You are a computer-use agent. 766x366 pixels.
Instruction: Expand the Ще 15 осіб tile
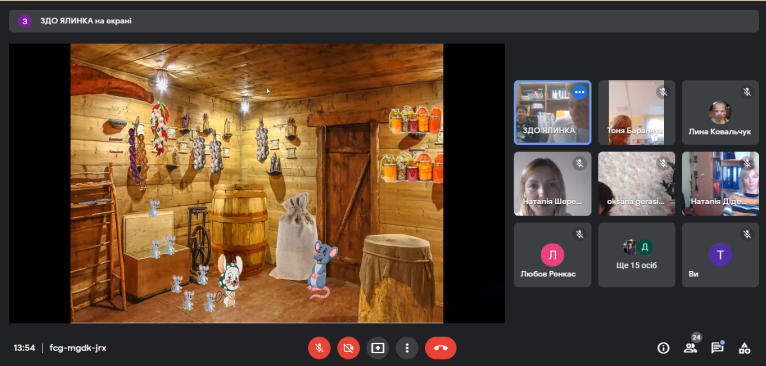coord(637,255)
